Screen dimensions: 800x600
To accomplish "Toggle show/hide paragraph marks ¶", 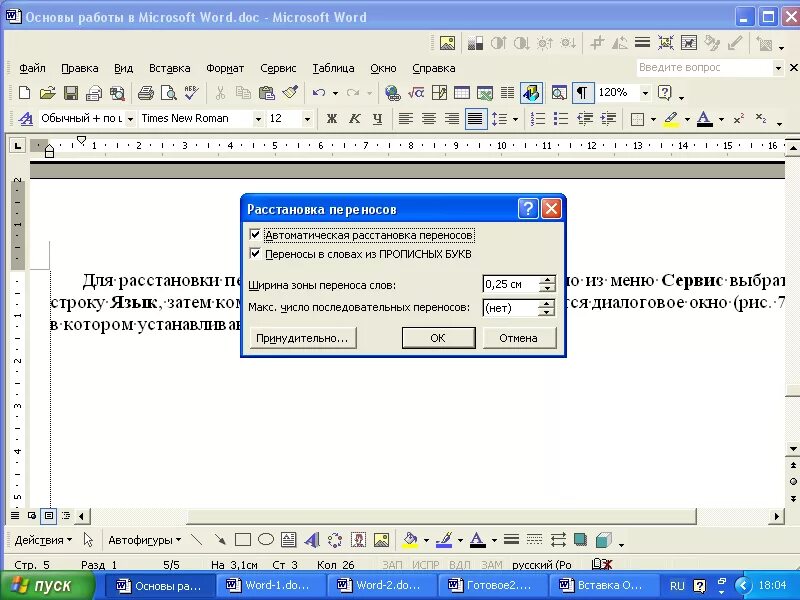I will coord(582,93).
